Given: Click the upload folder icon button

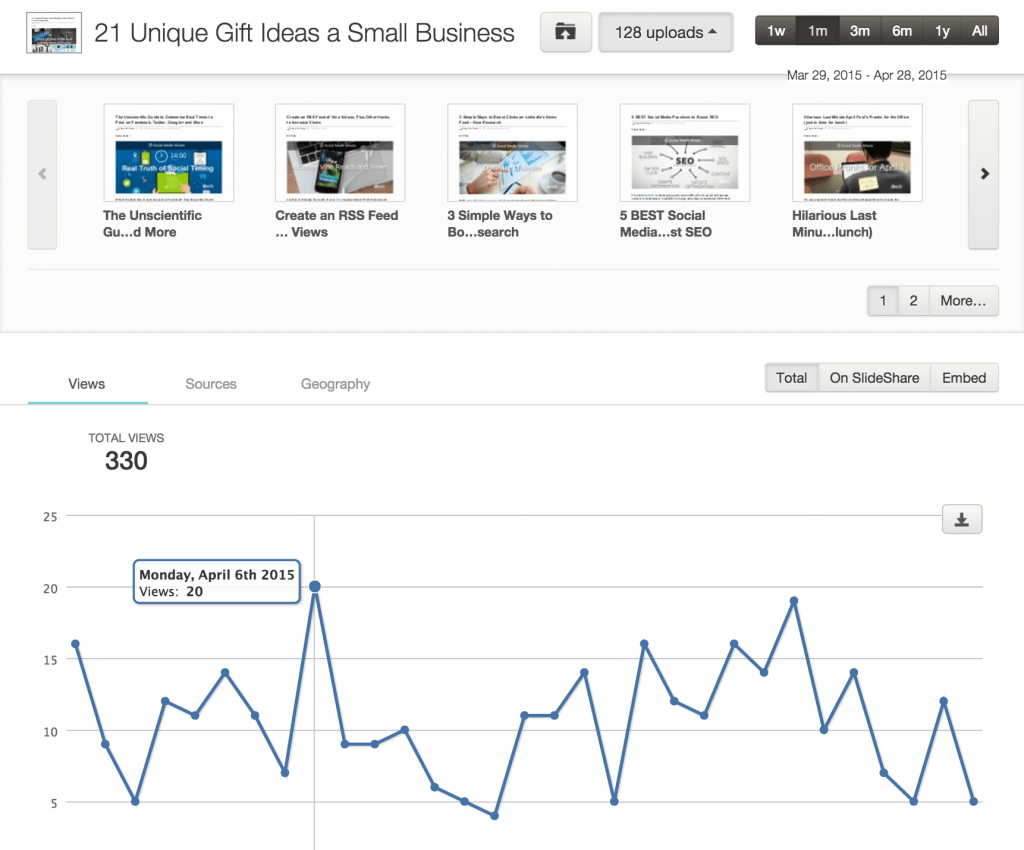Looking at the screenshot, I should pyautogui.click(x=565, y=32).
